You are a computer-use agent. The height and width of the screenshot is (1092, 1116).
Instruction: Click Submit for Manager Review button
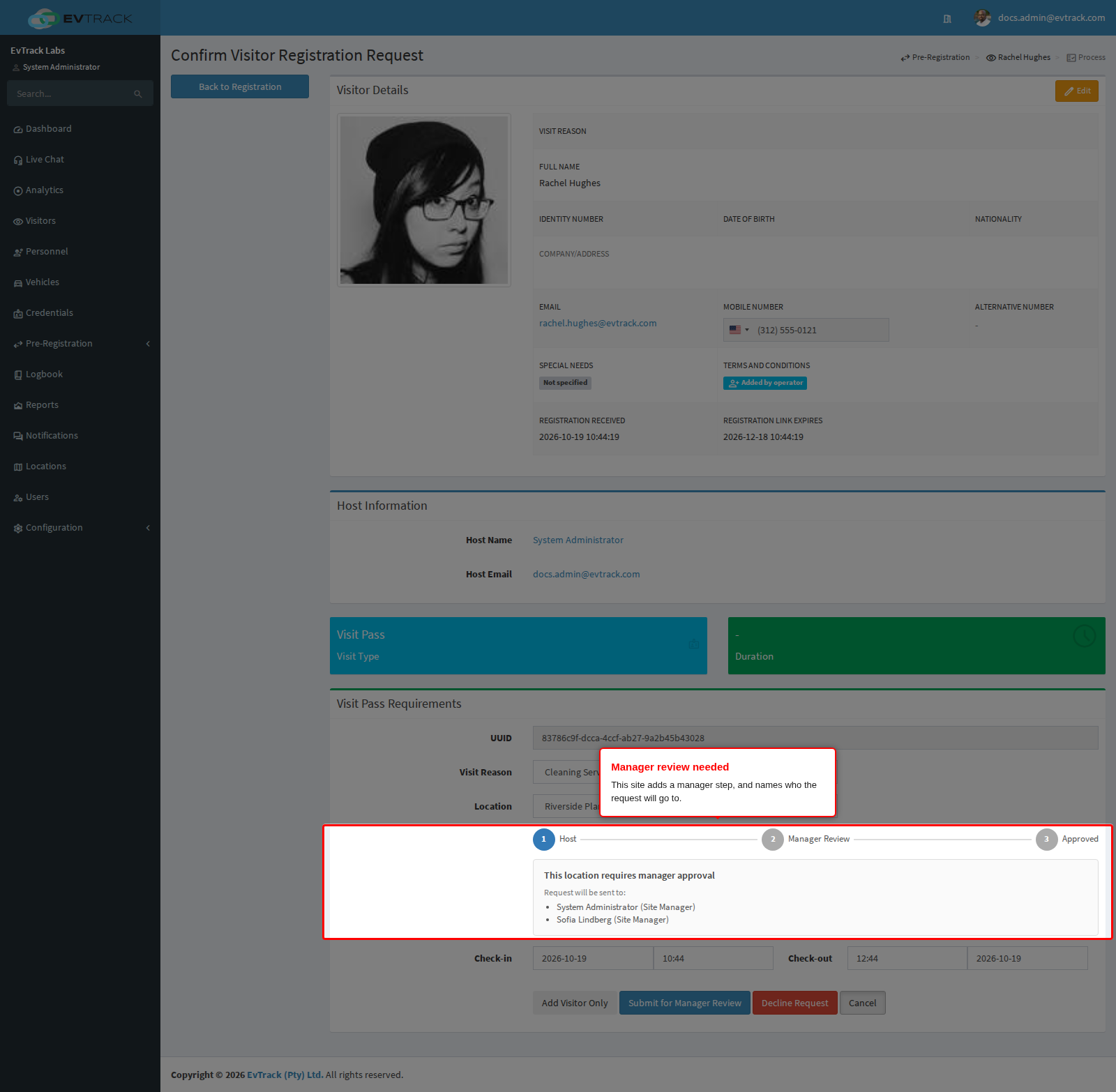point(685,1003)
